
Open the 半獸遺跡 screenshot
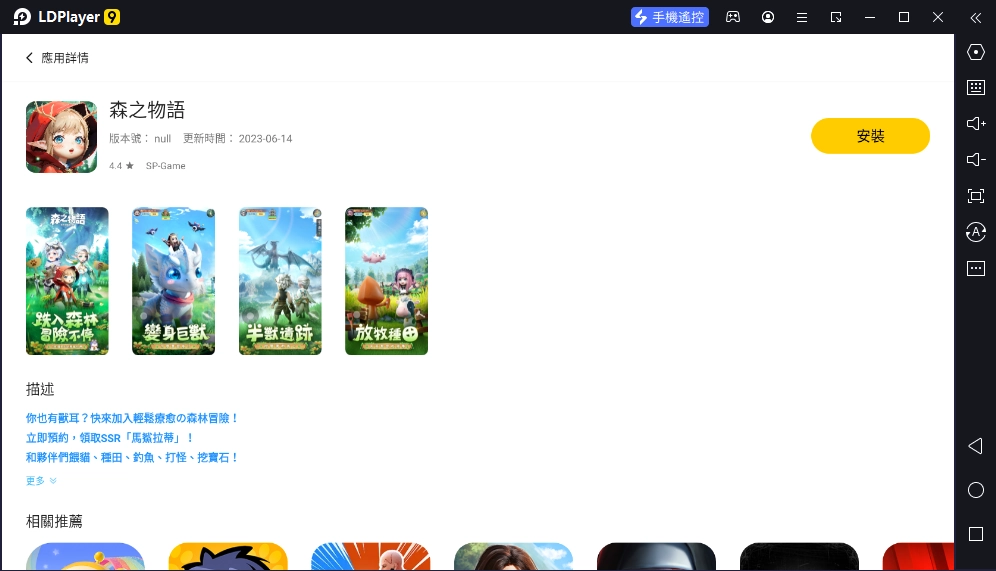pos(280,281)
